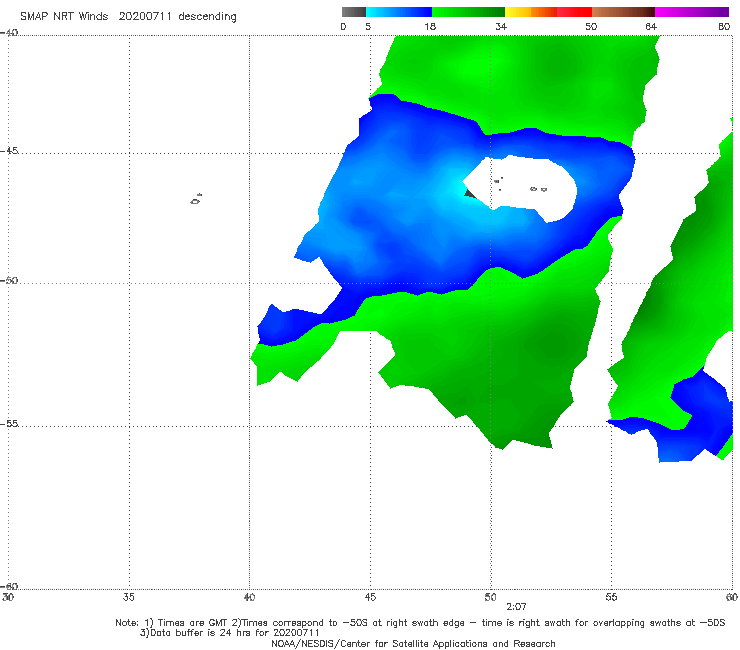The width and height of the screenshot is (740, 650).
Task: Click the longitude axis label '45'
Action: click(x=370, y=597)
